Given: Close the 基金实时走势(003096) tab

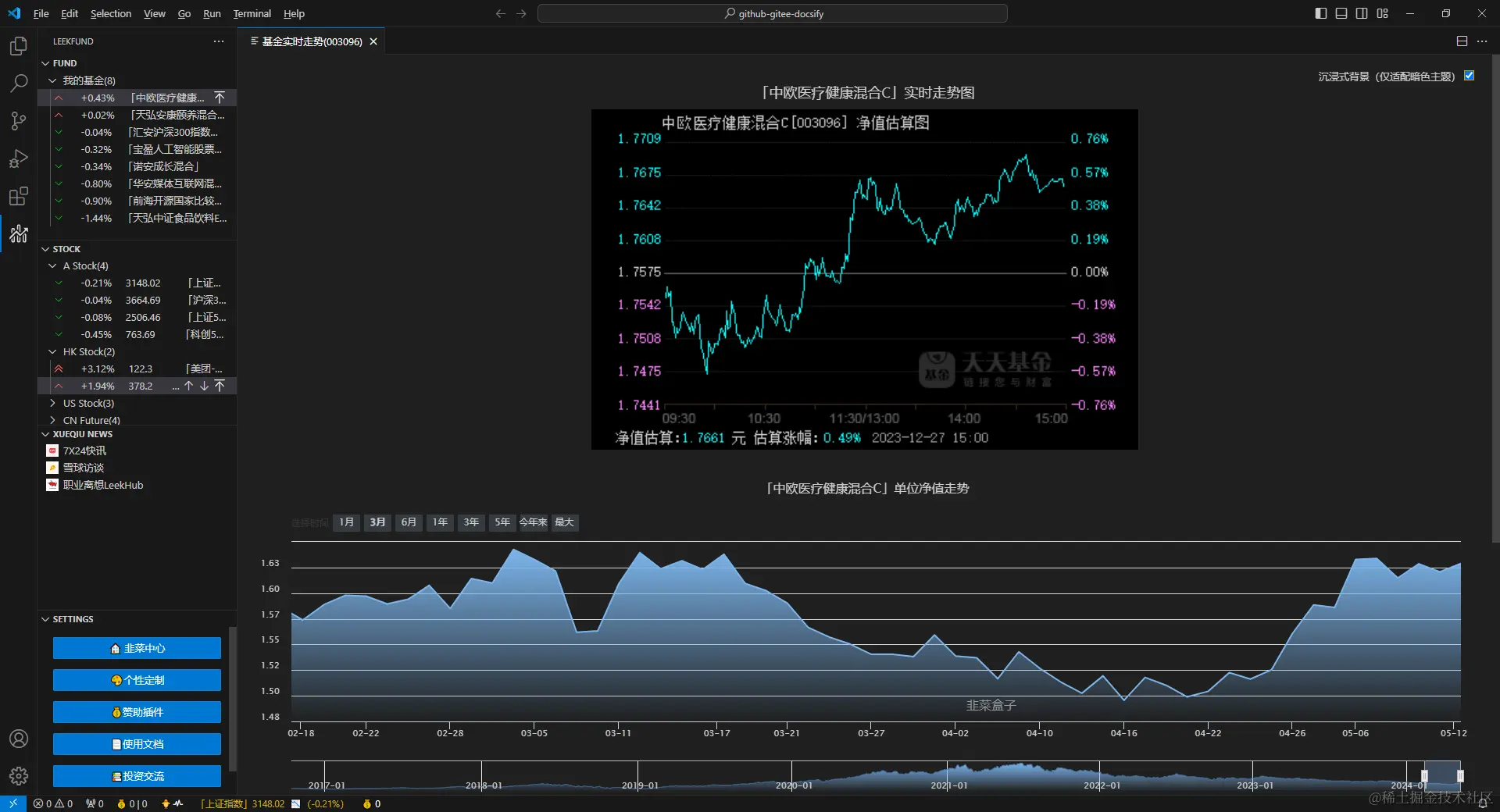Looking at the screenshot, I should coord(373,41).
